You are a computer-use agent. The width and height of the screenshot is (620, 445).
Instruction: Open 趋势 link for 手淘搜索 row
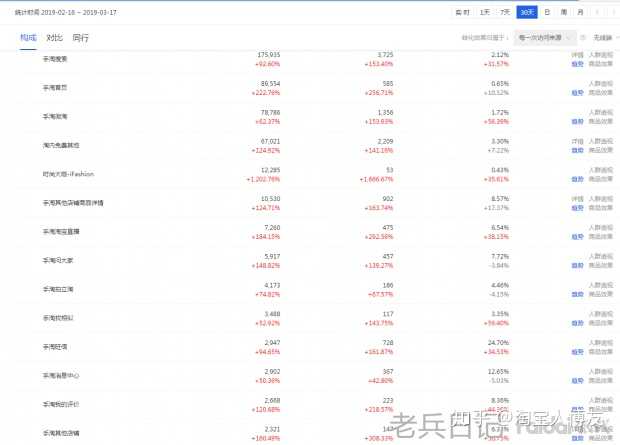click(577, 63)
